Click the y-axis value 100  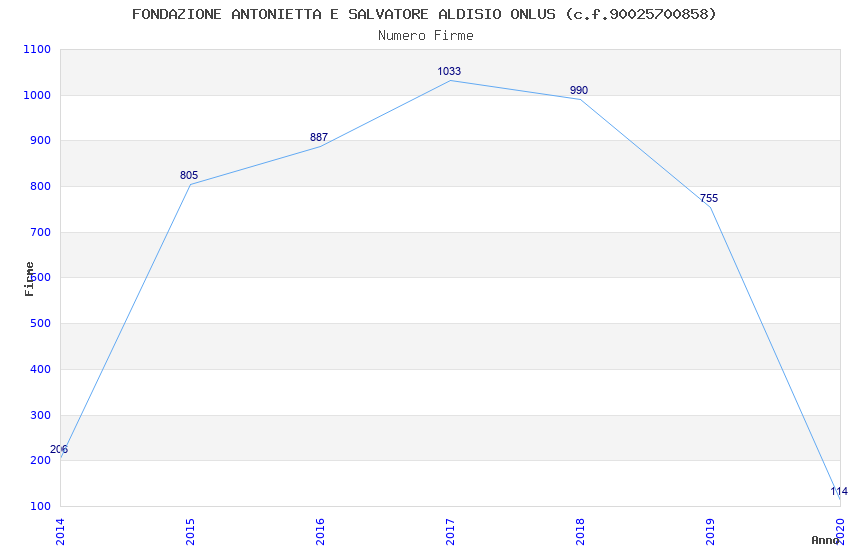40,506
